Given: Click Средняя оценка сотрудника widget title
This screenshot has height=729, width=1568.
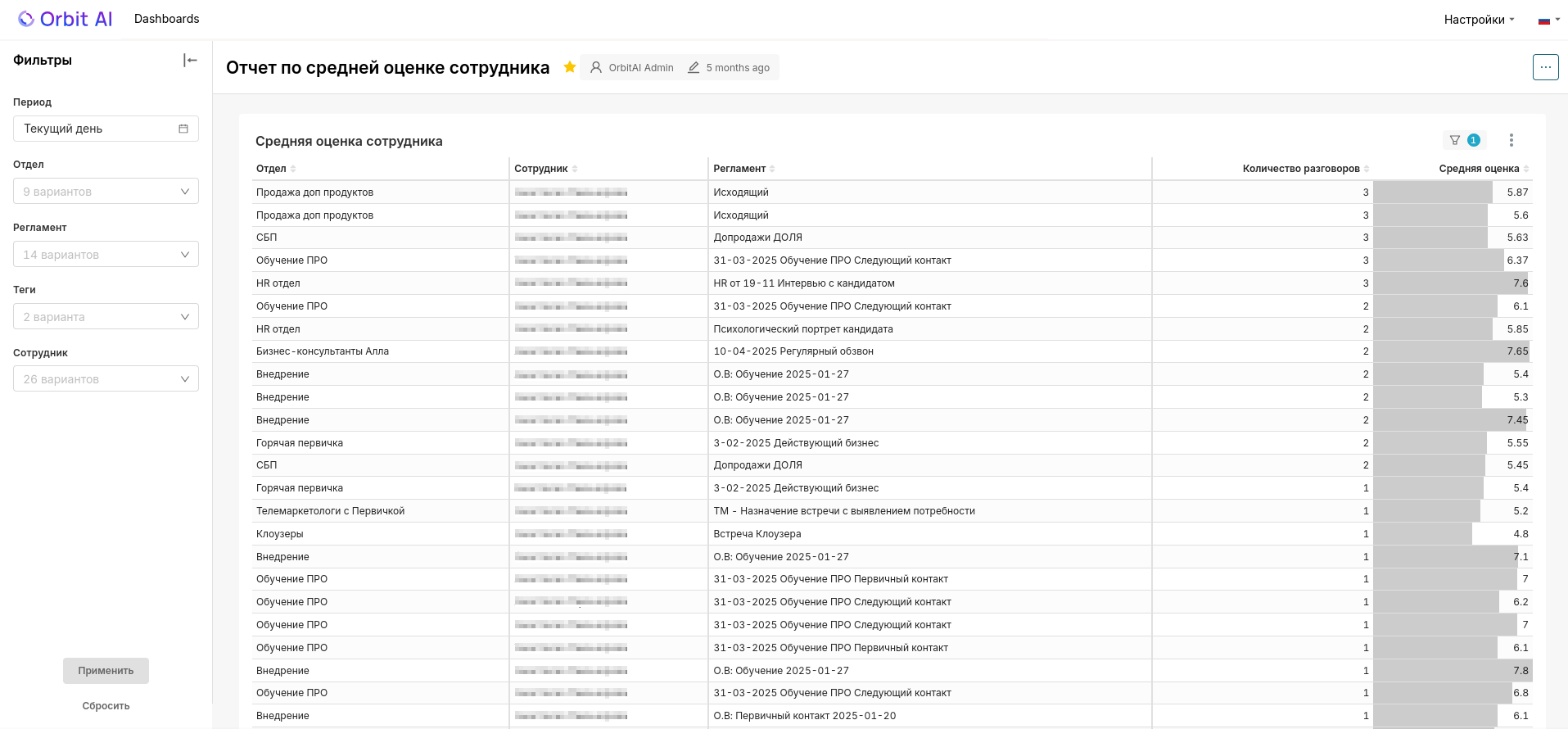Looking at the screenshot, I should click(349, 141).
